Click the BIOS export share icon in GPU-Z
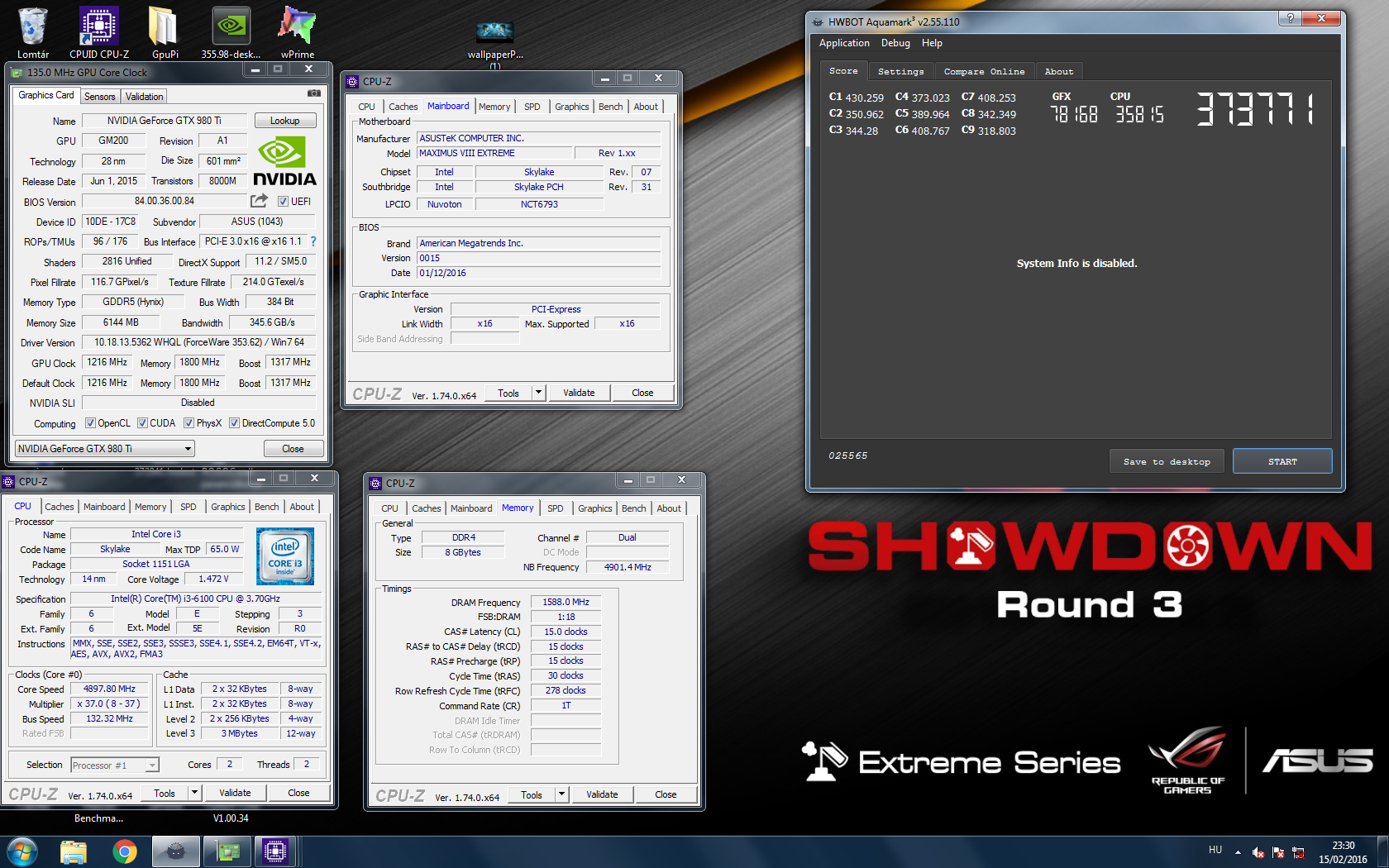 point(259,201)
